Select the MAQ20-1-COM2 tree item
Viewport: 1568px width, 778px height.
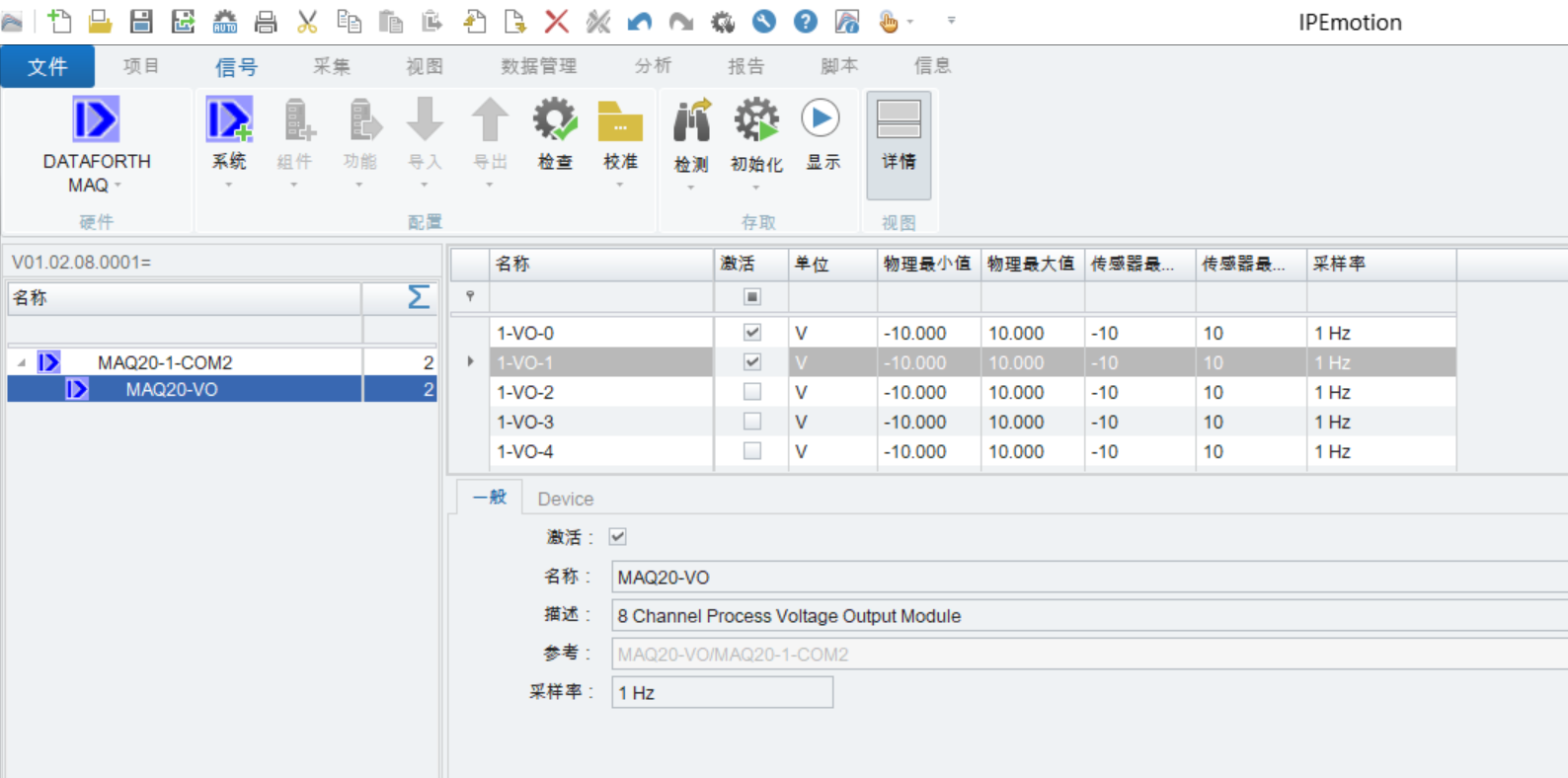pyautogui.click(x=165, y=362)
